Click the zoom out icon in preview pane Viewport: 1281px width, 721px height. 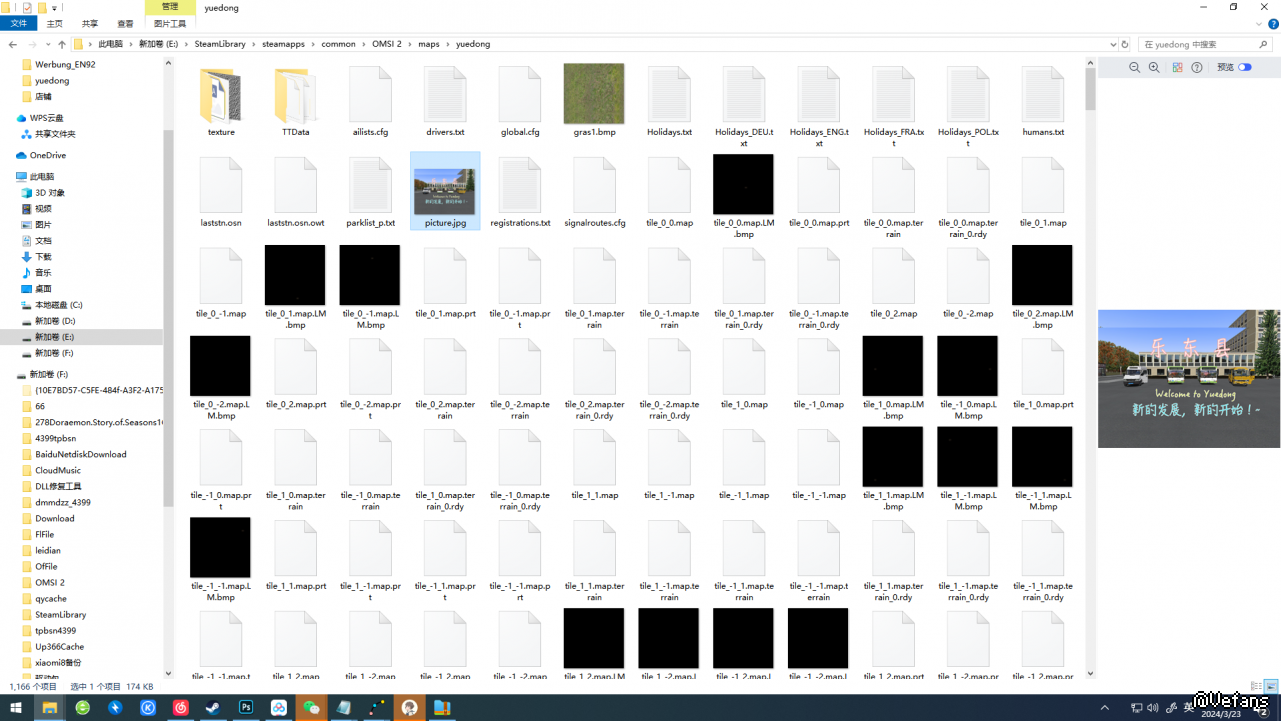(1134, 67)
